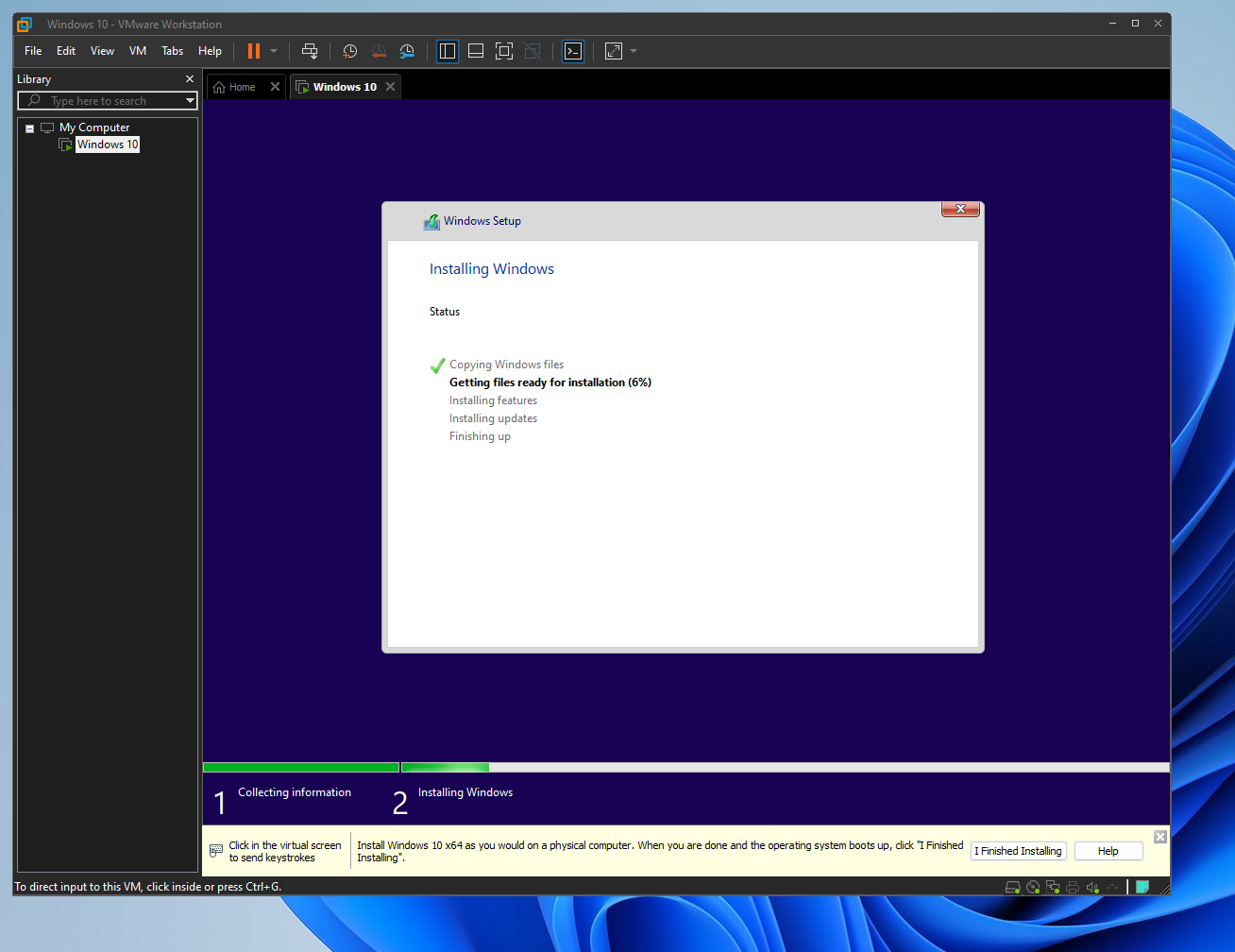Click the printer status icon
Screen dimensions: 1235x952
(x=1073, y=887)
